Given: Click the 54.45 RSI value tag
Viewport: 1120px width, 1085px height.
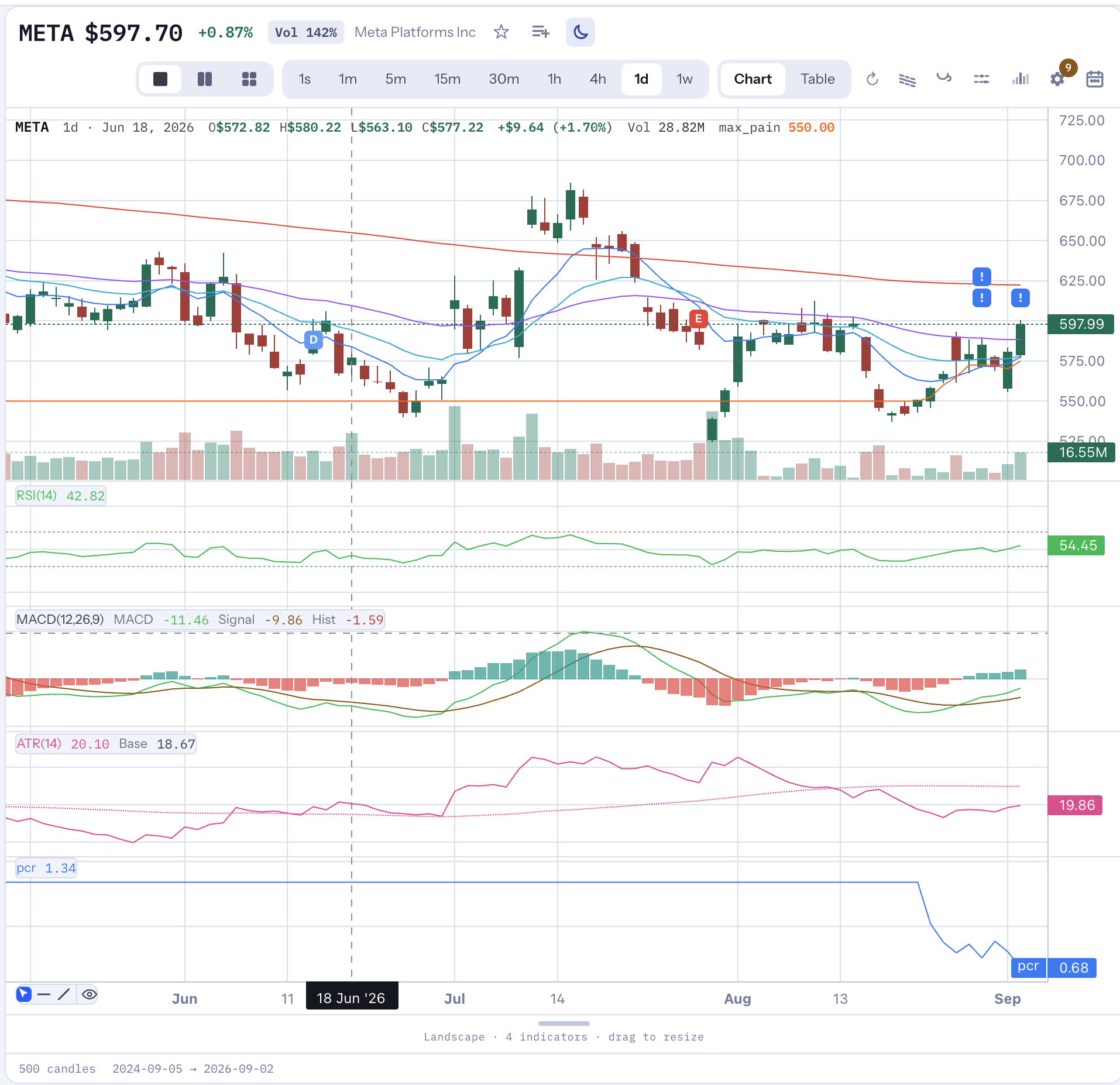Looking at the screenshot, I should [1076, 545].
